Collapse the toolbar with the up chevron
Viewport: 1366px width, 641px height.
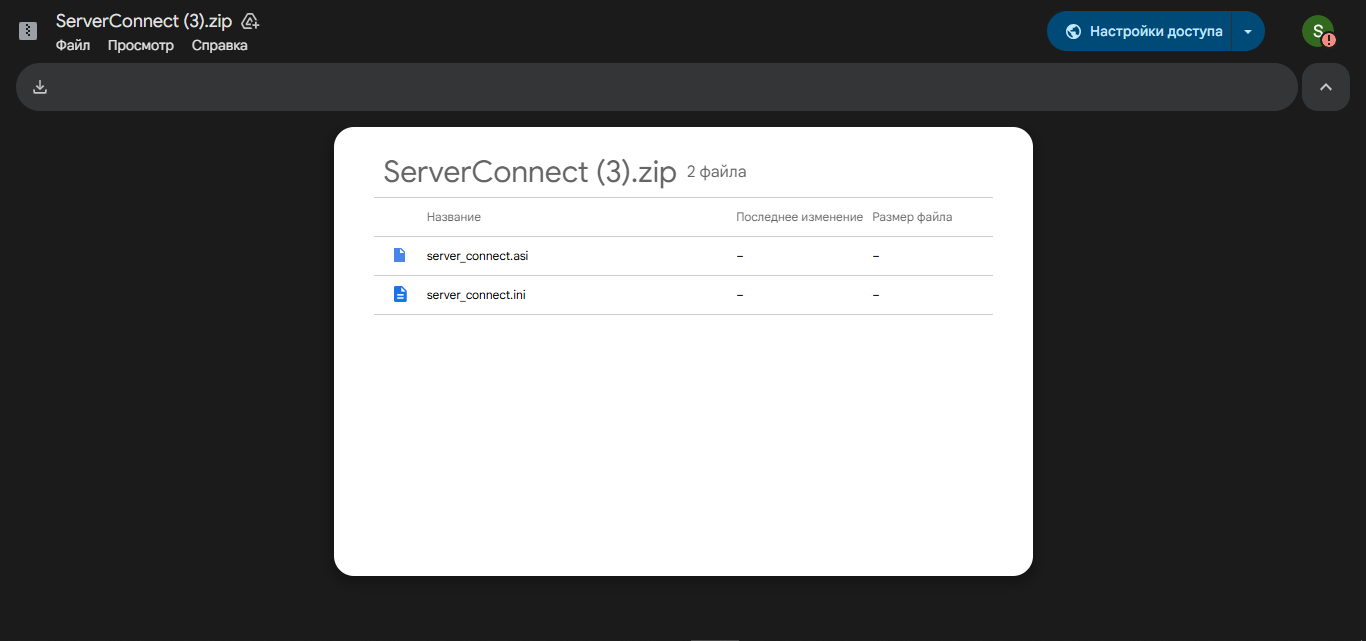pyautogui.click(x=1325, y=87)
